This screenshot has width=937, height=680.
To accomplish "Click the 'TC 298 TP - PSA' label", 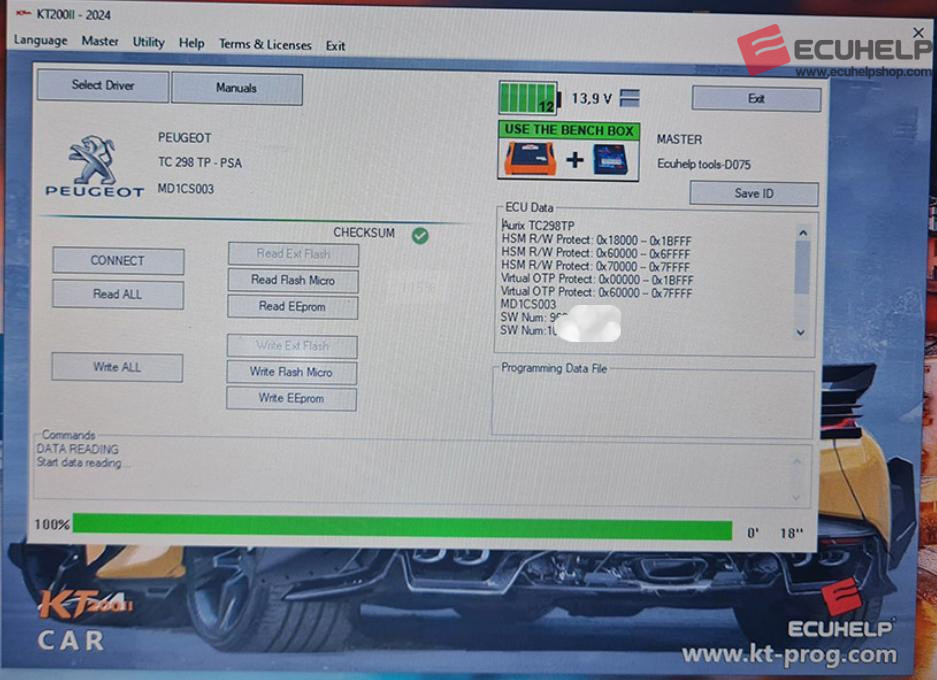I will [200, 163].
